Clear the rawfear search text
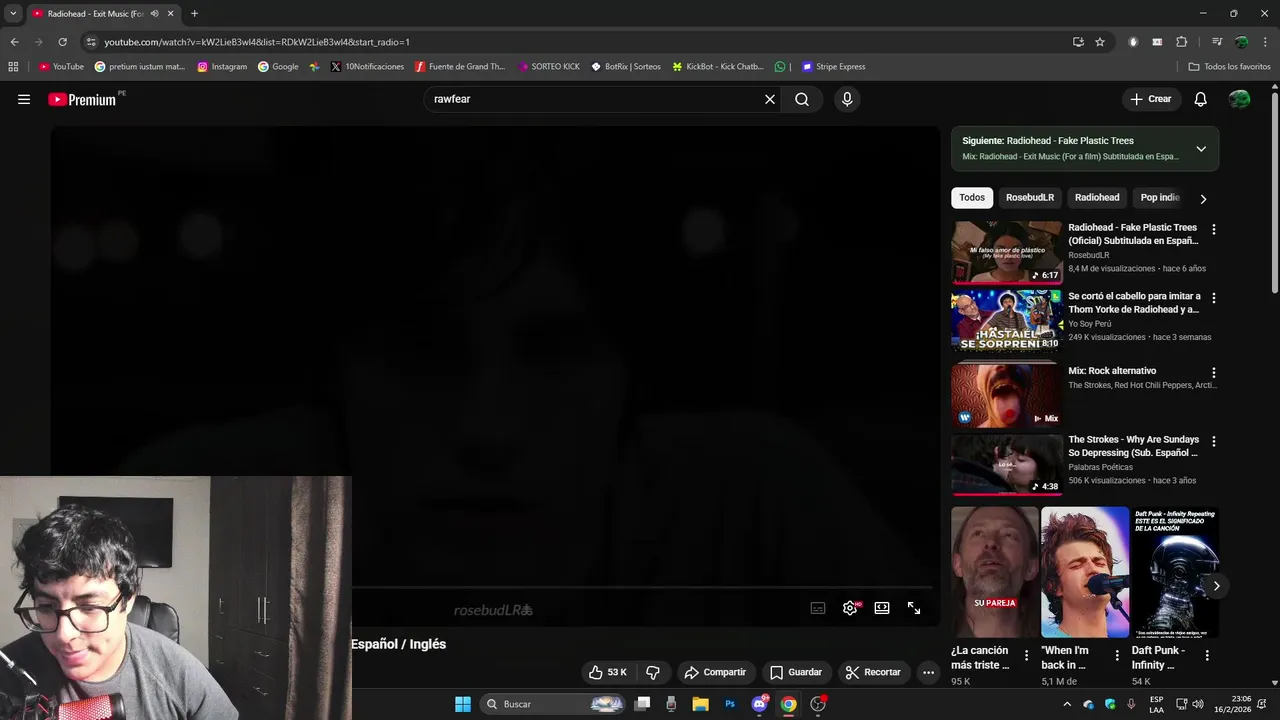1280x720 pixels. (x=770, y=99)
